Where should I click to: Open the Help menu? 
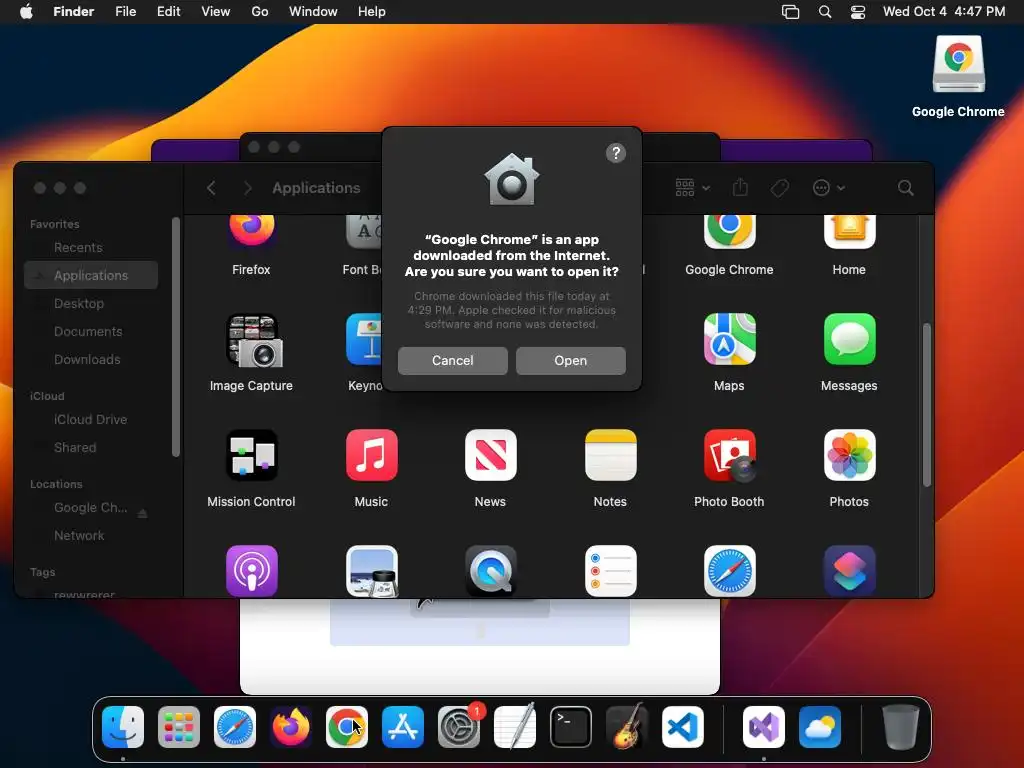pos(372,12)
